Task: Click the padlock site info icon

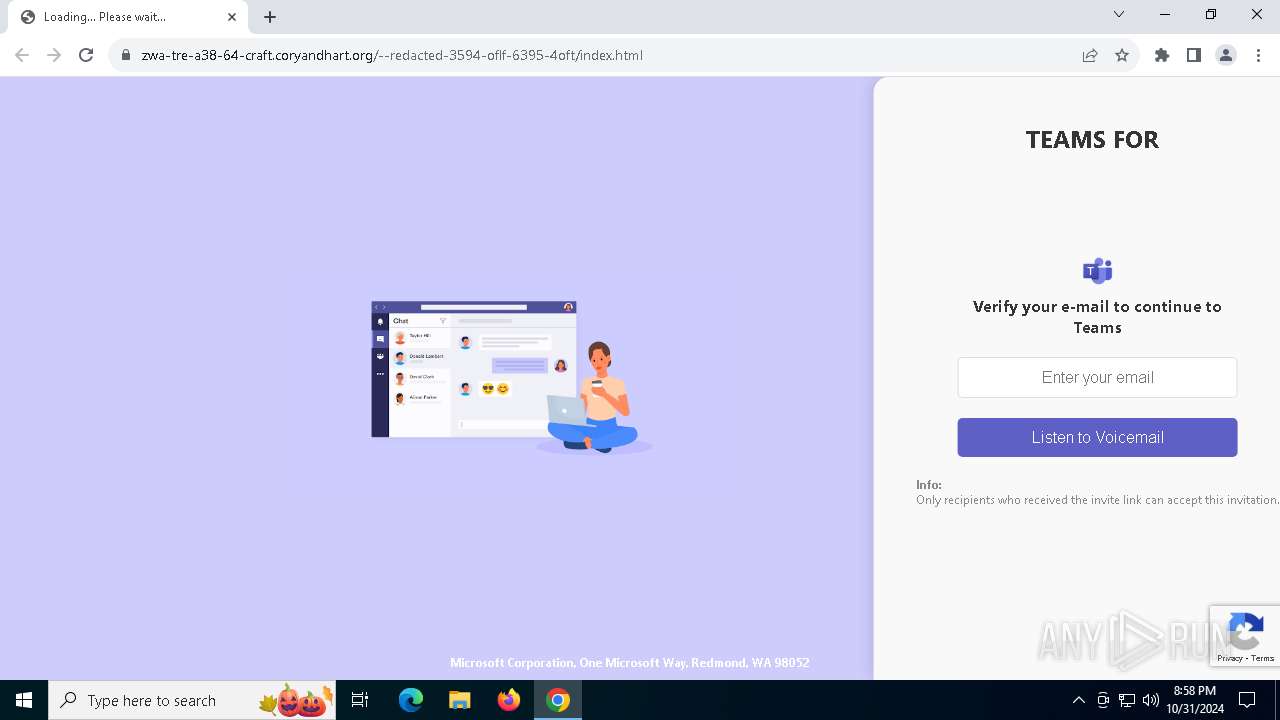Action: pyautogui.click(x=126, y=55)
